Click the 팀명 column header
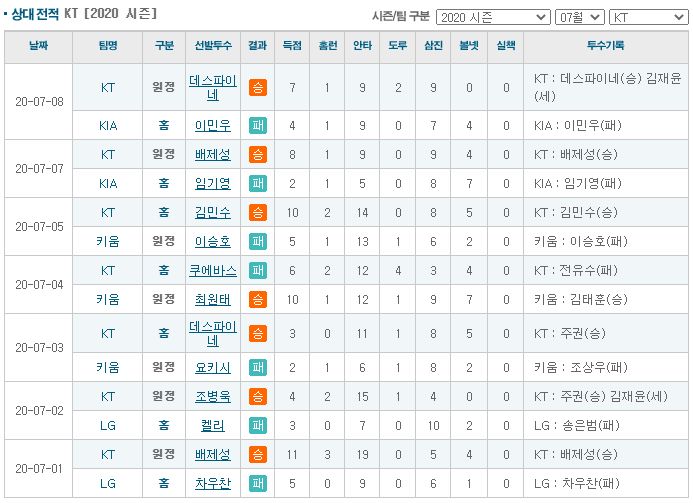 (x=108, y=45)
